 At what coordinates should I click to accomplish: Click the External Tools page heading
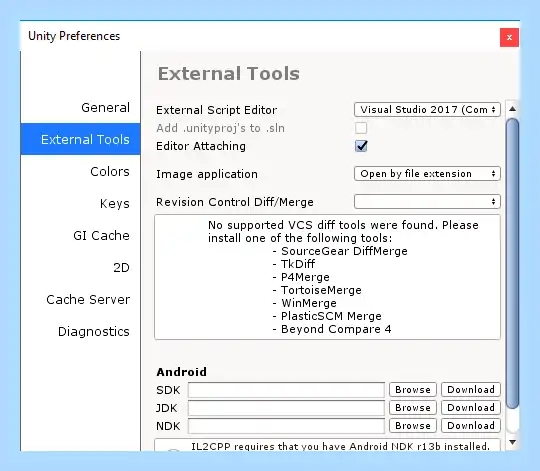(229, 73)
